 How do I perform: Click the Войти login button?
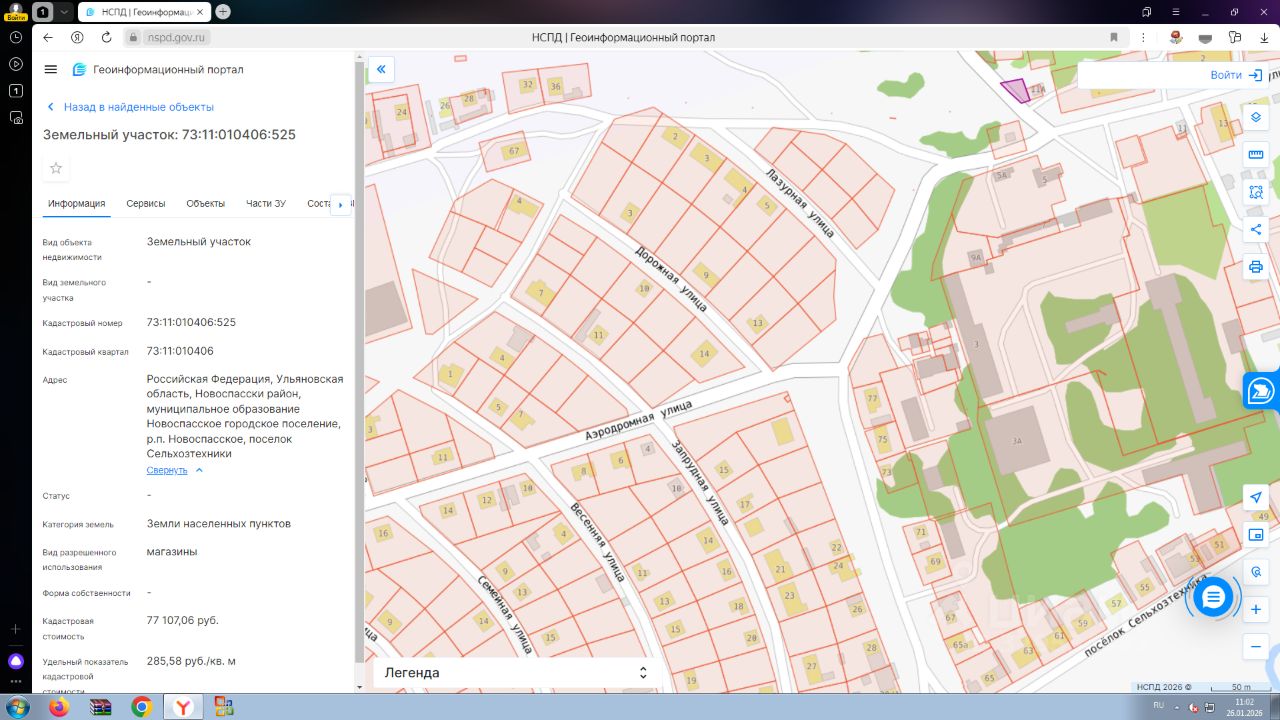1236,75
